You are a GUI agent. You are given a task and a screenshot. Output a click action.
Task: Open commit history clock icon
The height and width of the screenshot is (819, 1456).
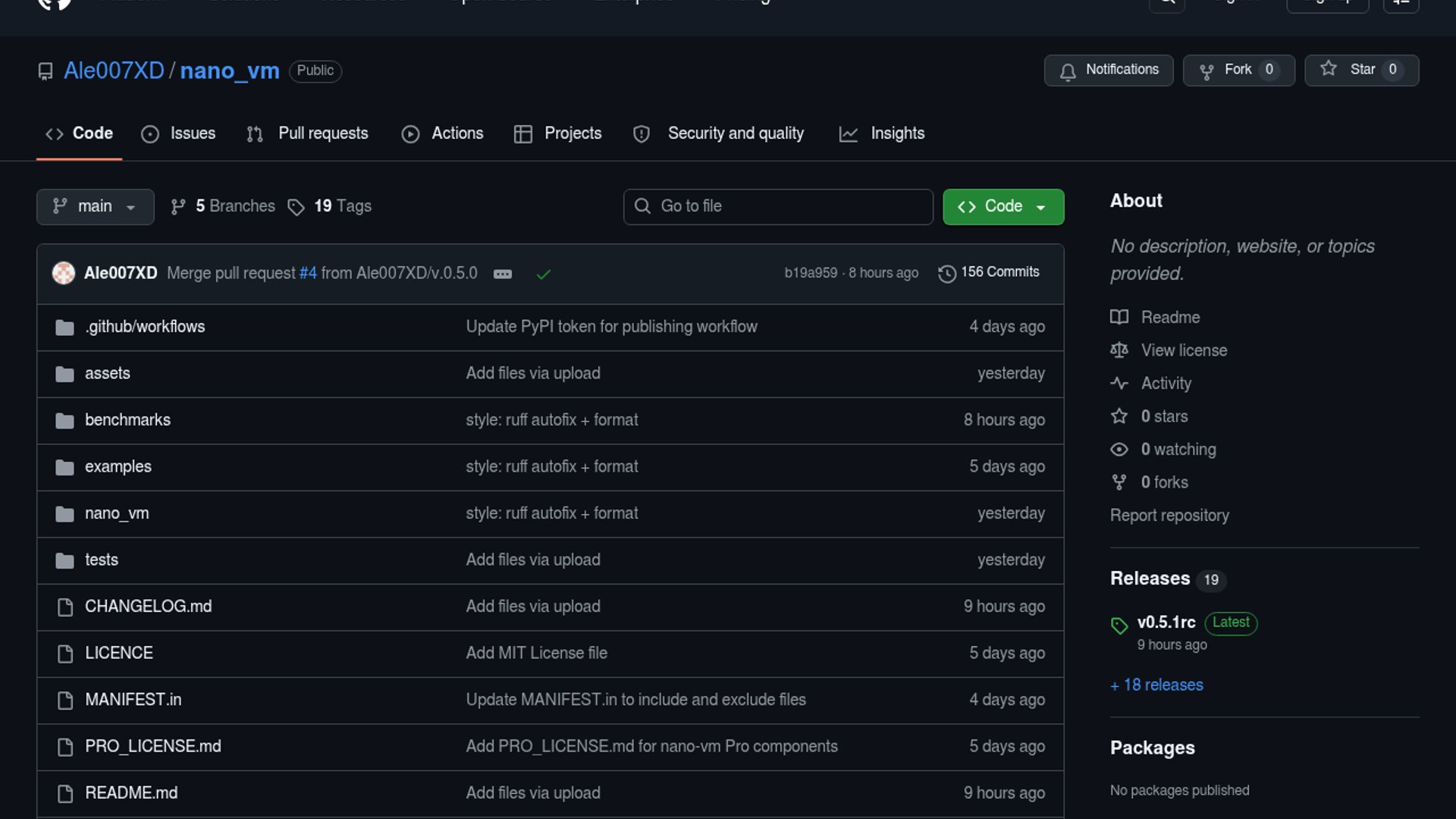click(946, 273)
